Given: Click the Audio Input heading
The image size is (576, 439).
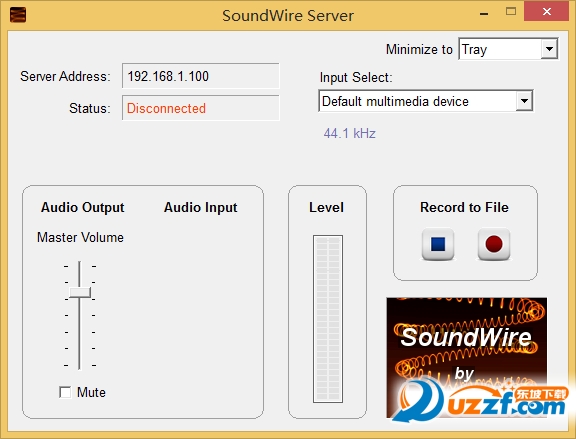Looking at the screenshot, I should 201,207.
